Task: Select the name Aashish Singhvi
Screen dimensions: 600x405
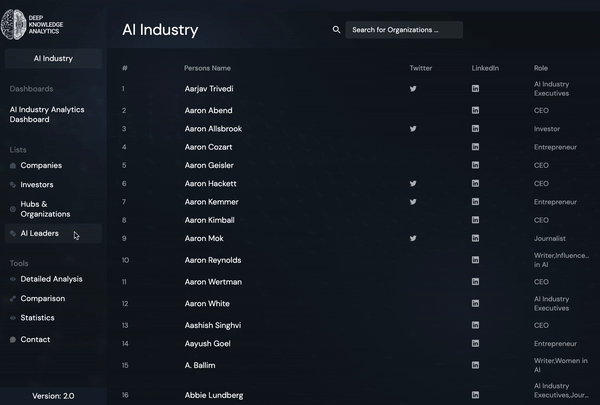Action: coord(213,325)
